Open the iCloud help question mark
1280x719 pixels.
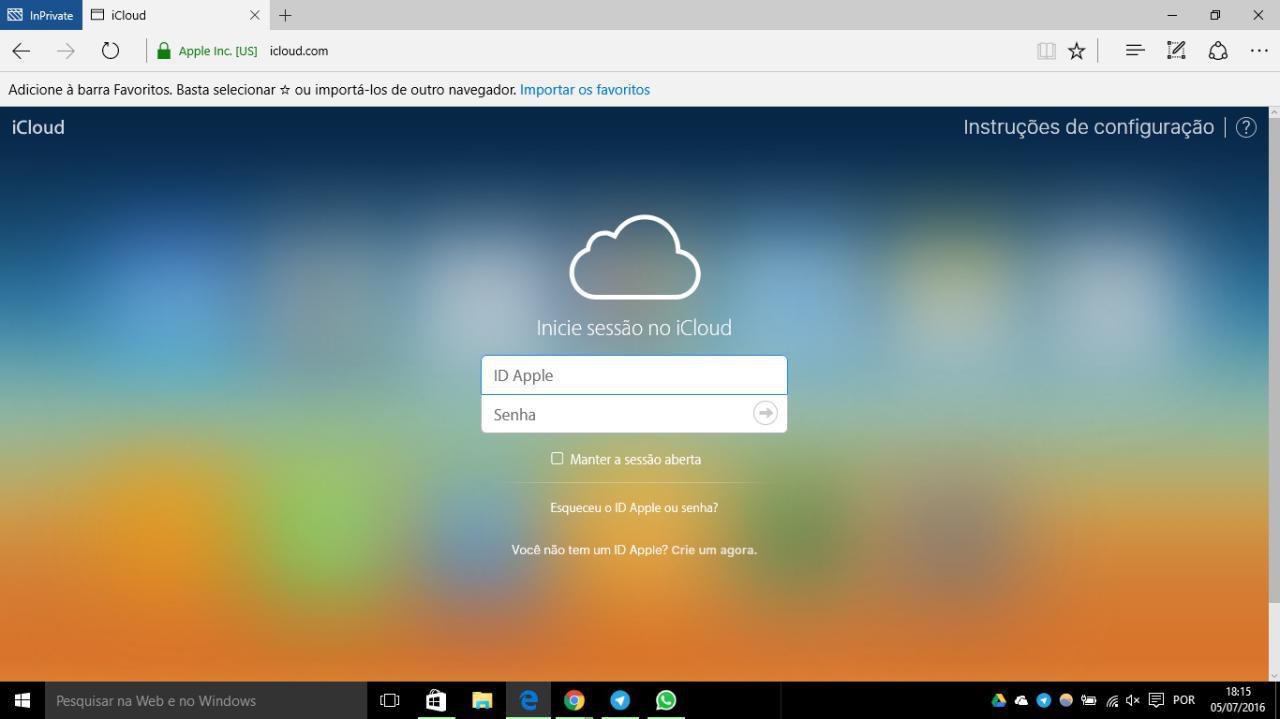pos(1246,127)
